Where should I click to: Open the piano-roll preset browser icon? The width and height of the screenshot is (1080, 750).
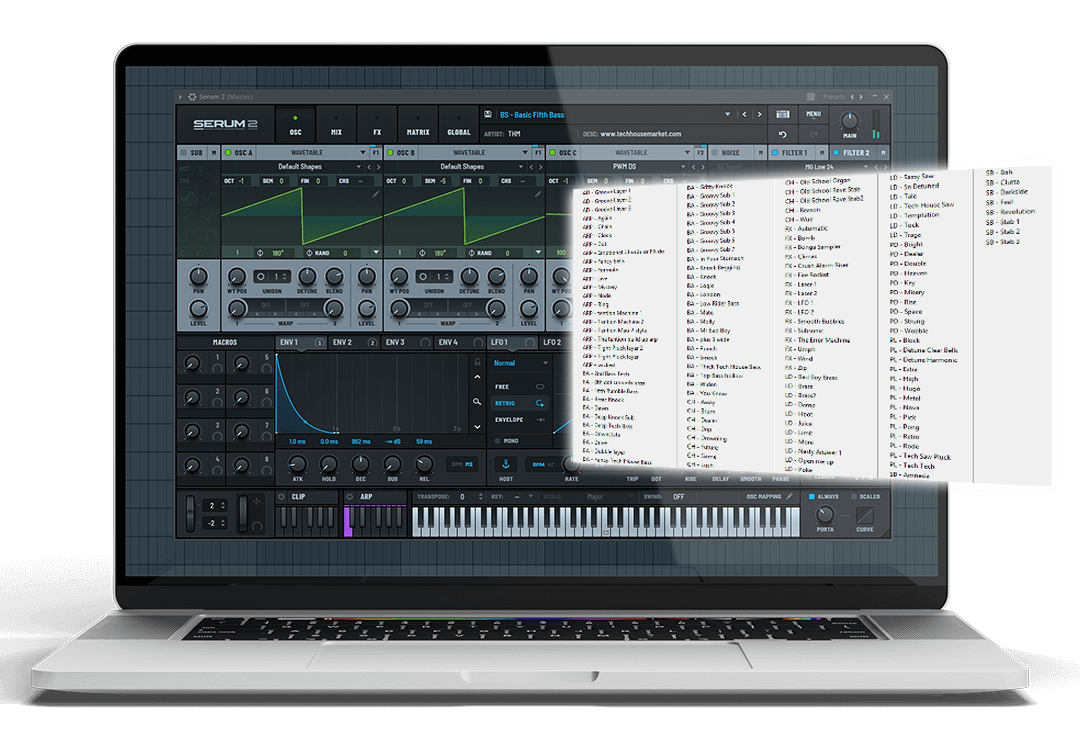782,115
